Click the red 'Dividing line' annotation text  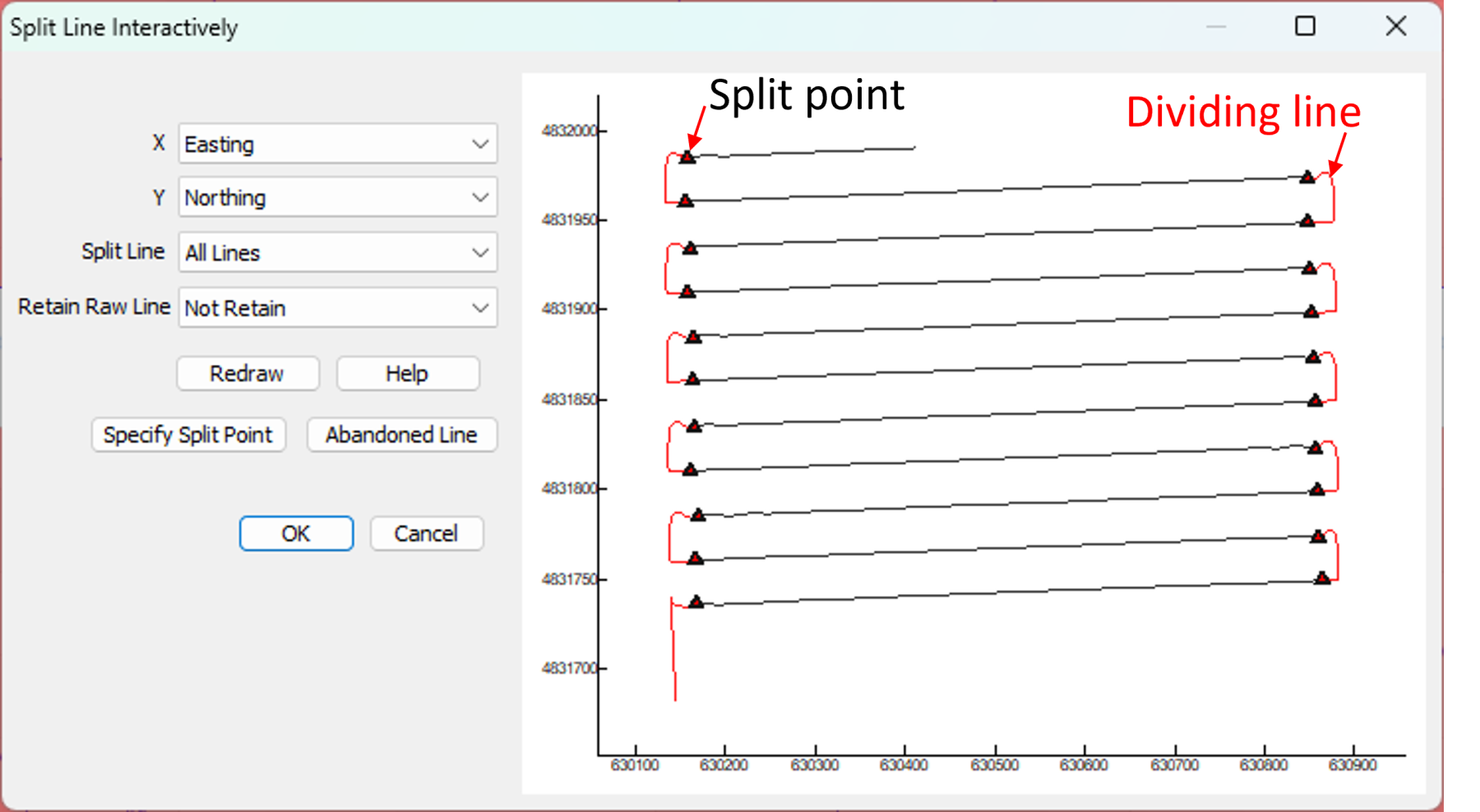tap(1242, 112)
